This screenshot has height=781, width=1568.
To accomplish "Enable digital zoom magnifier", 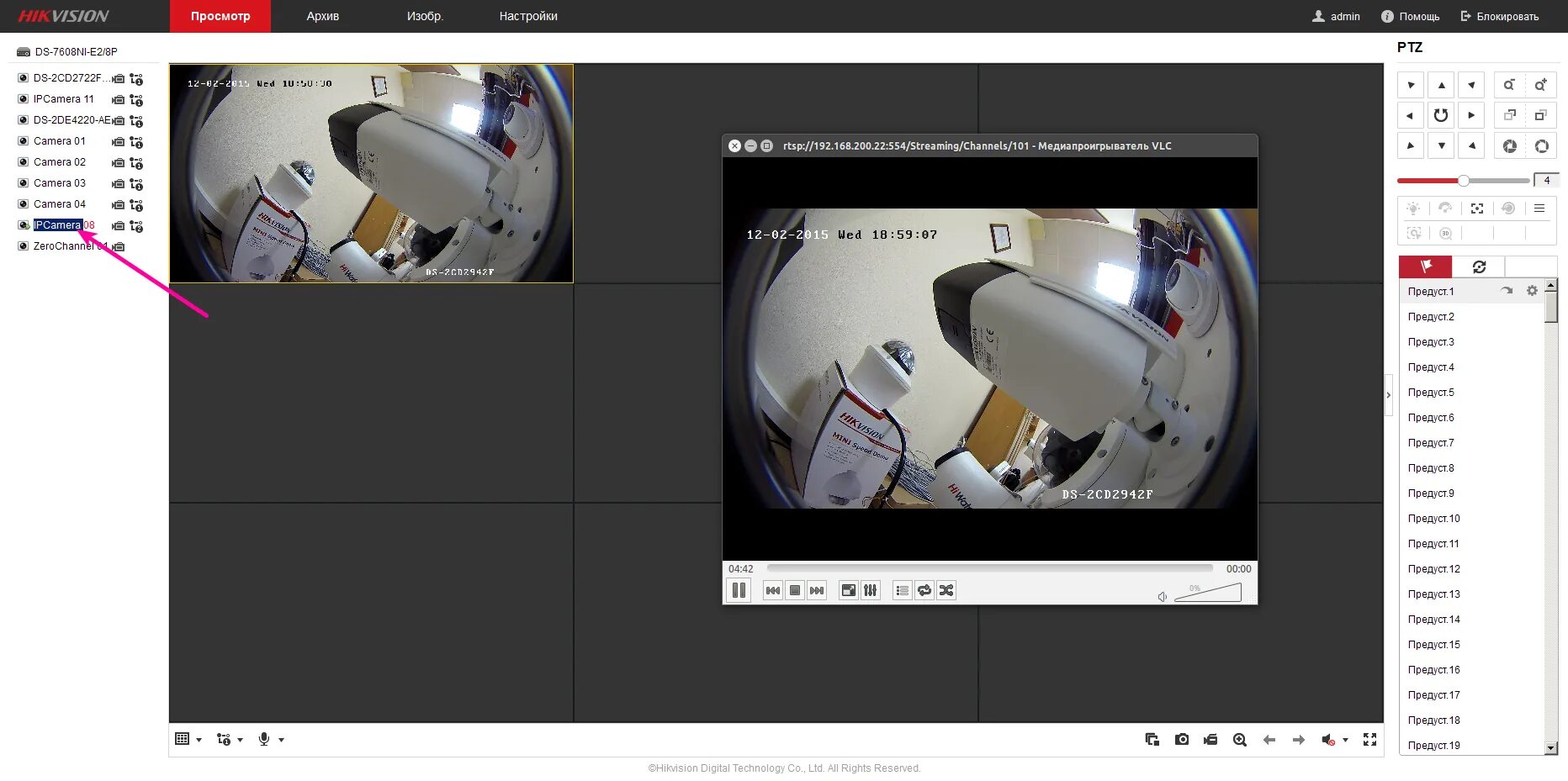I will (1240, 740).
